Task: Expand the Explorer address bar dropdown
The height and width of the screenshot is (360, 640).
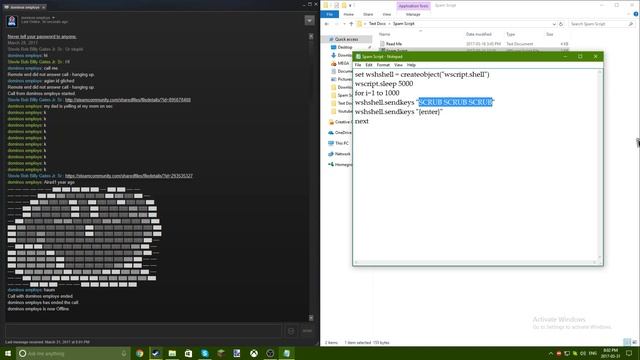Action: [x=554, y=24]
